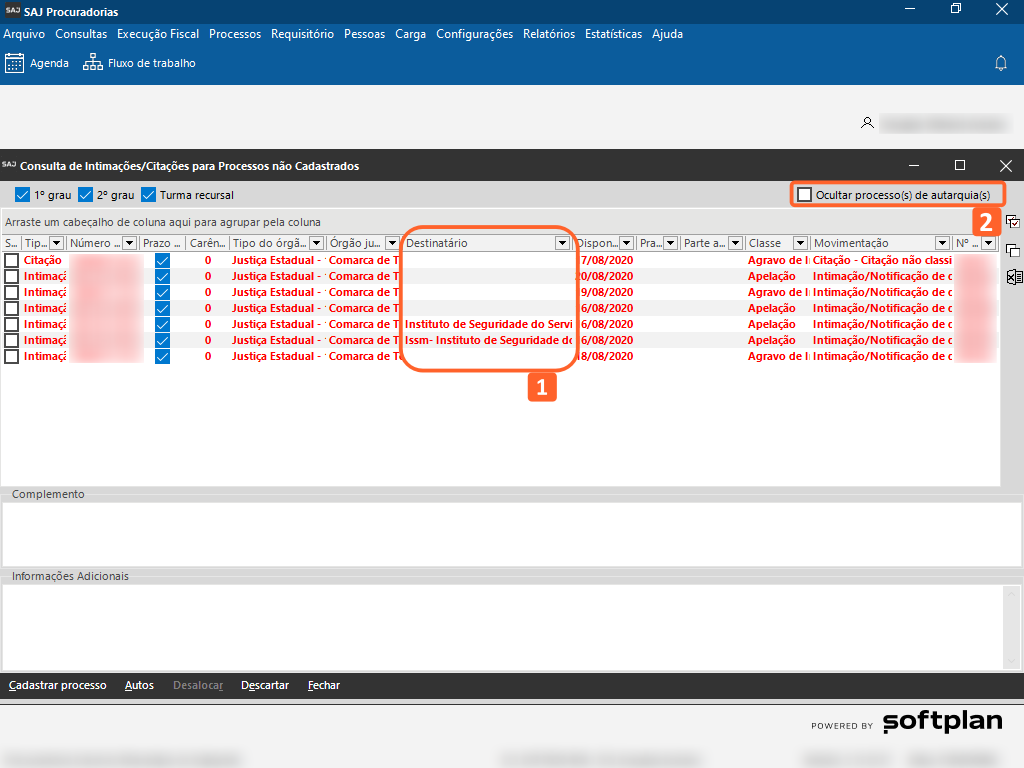1024x768 pixels.
Task: Click the SAJ Procuradorias logo icon
Action: 11,12
